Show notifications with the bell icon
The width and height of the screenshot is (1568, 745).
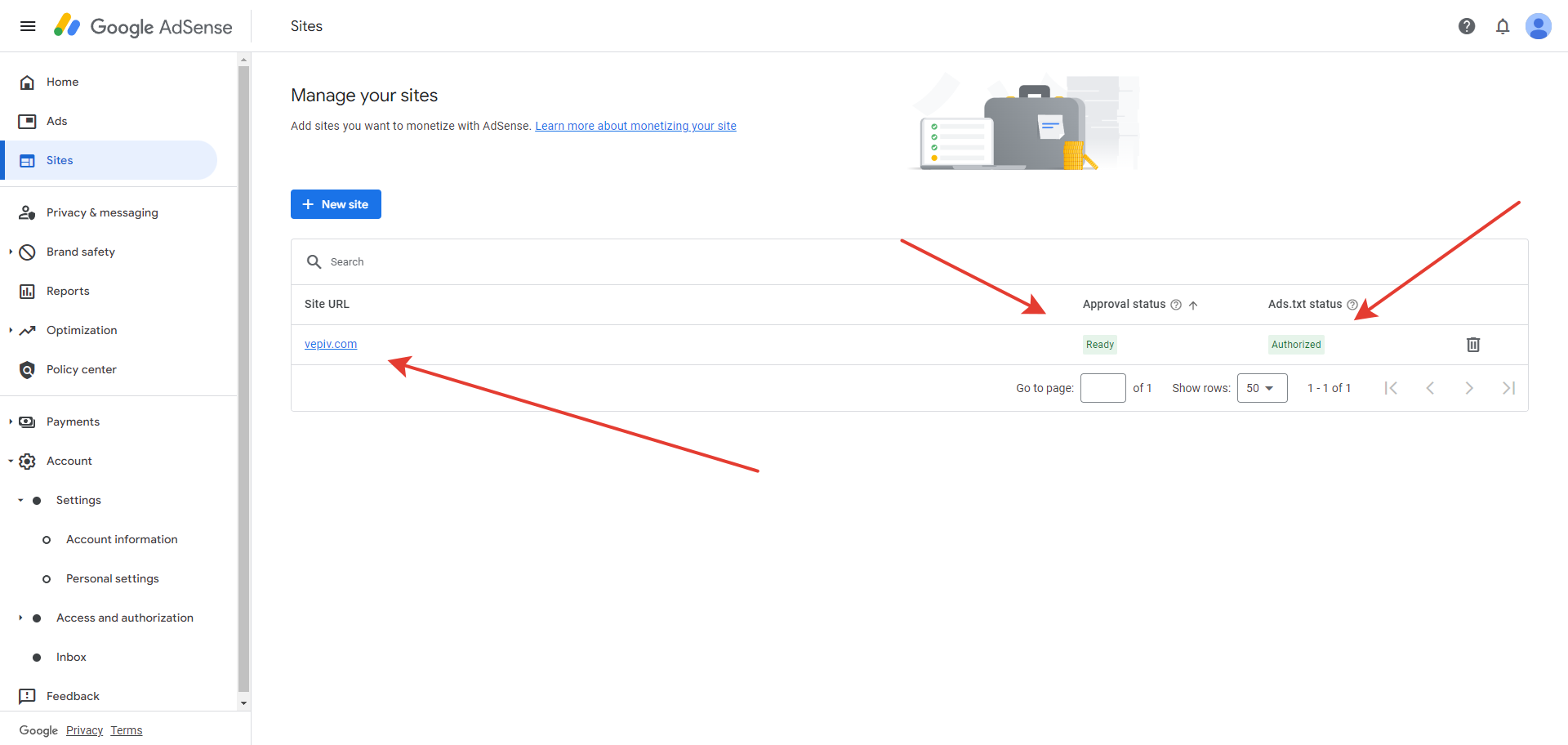pos(1503,26)
